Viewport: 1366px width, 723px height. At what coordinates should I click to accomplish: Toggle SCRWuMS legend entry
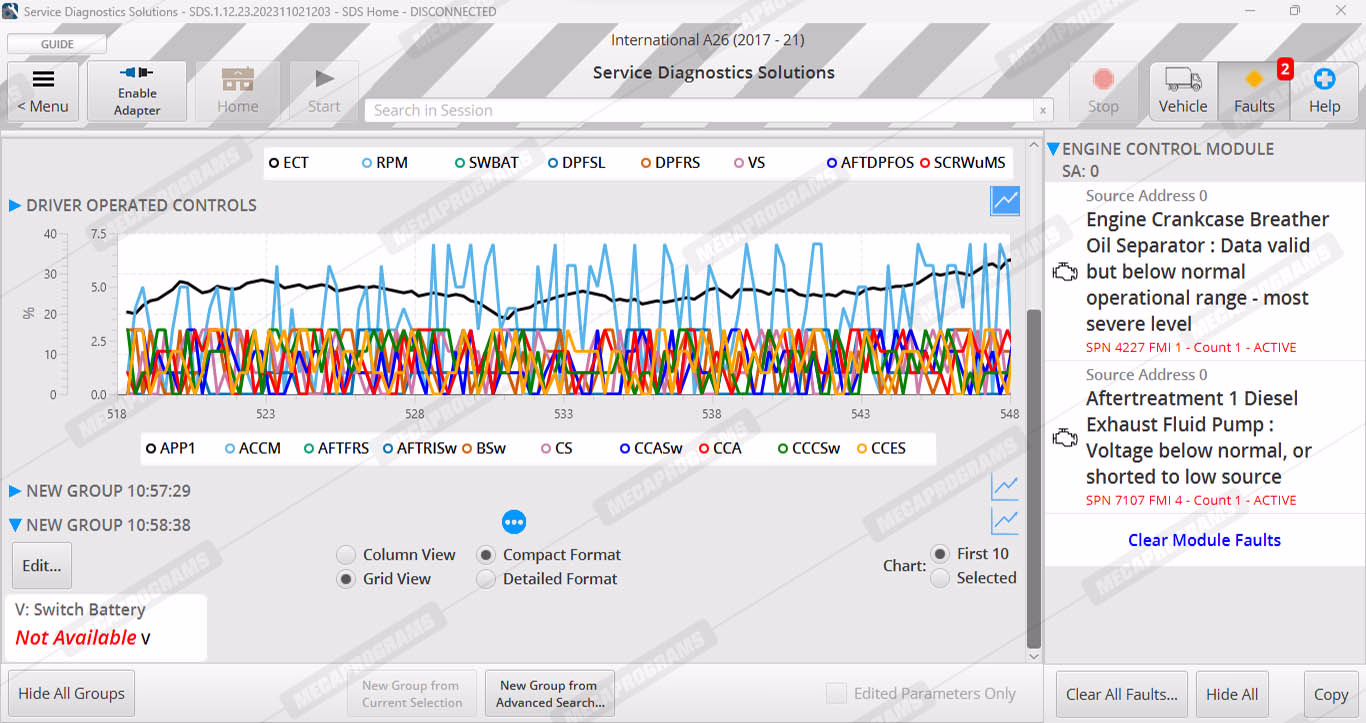point(963,162)
